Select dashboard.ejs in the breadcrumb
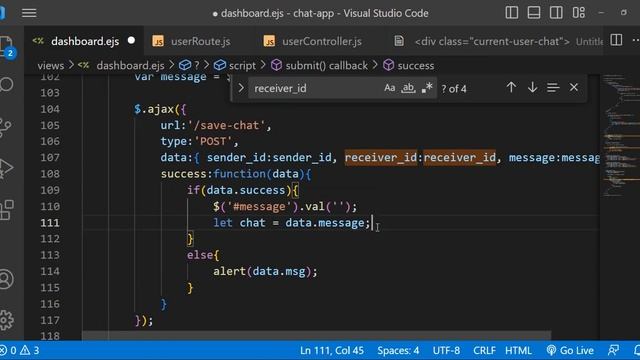 [130, 66]
